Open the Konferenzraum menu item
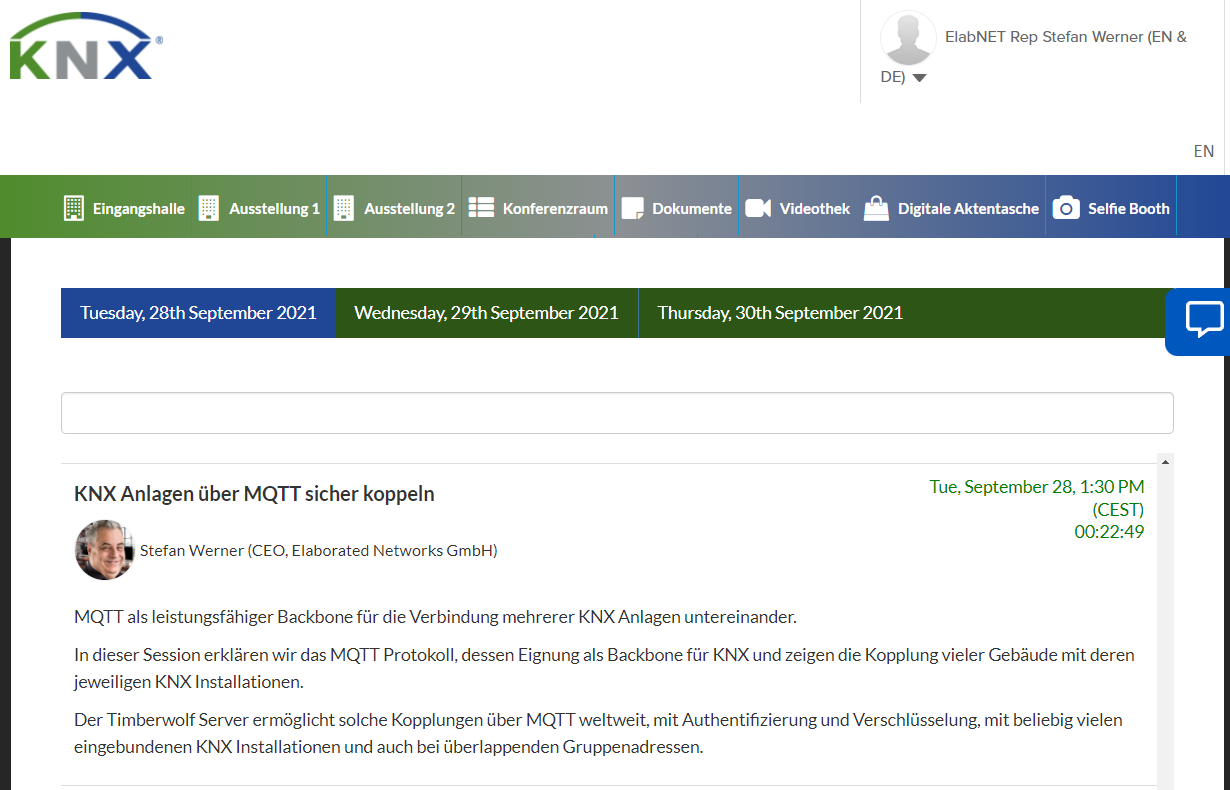This screenshot has width=1230, height=790. [x=555, y=209]
